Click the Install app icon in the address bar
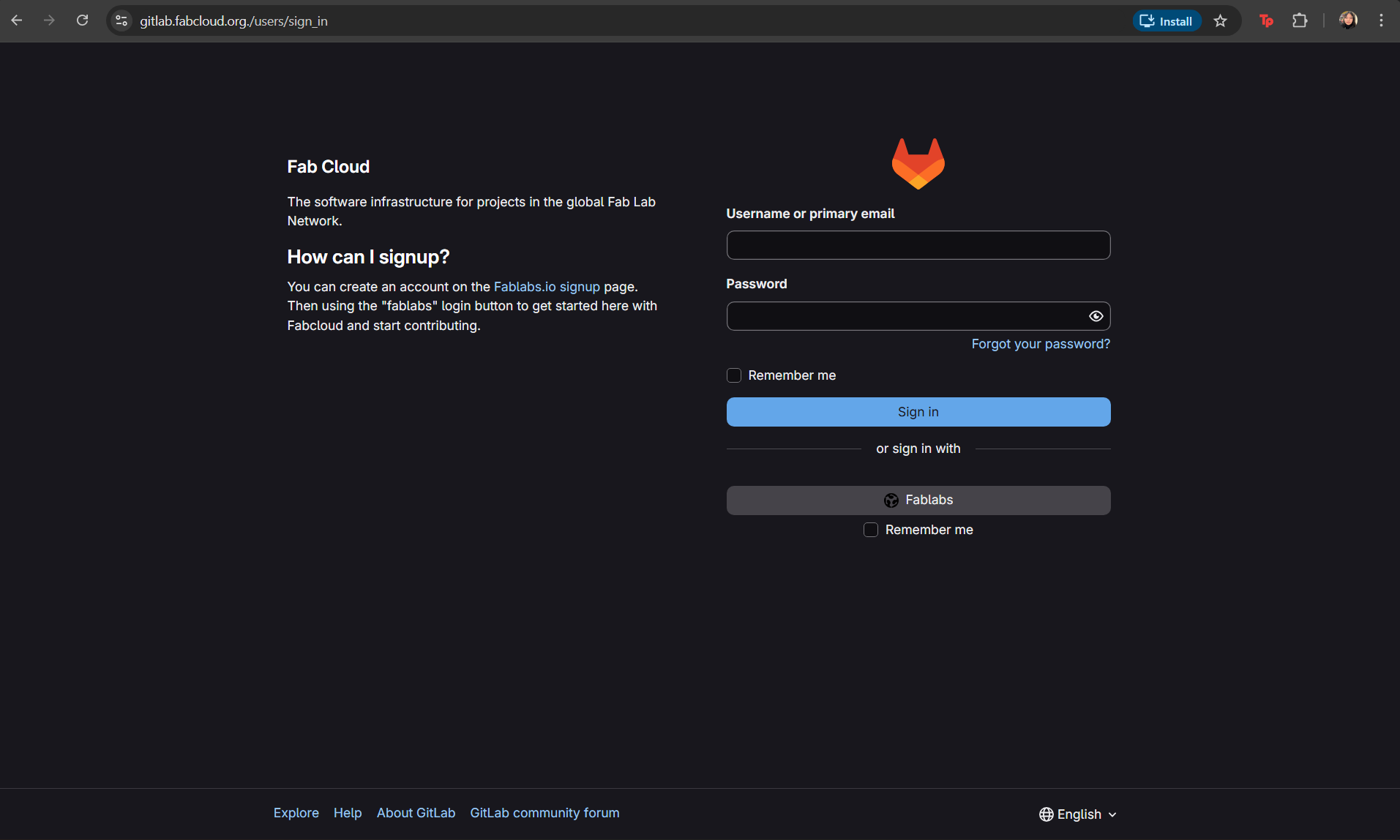 [x=1148, y=20]
